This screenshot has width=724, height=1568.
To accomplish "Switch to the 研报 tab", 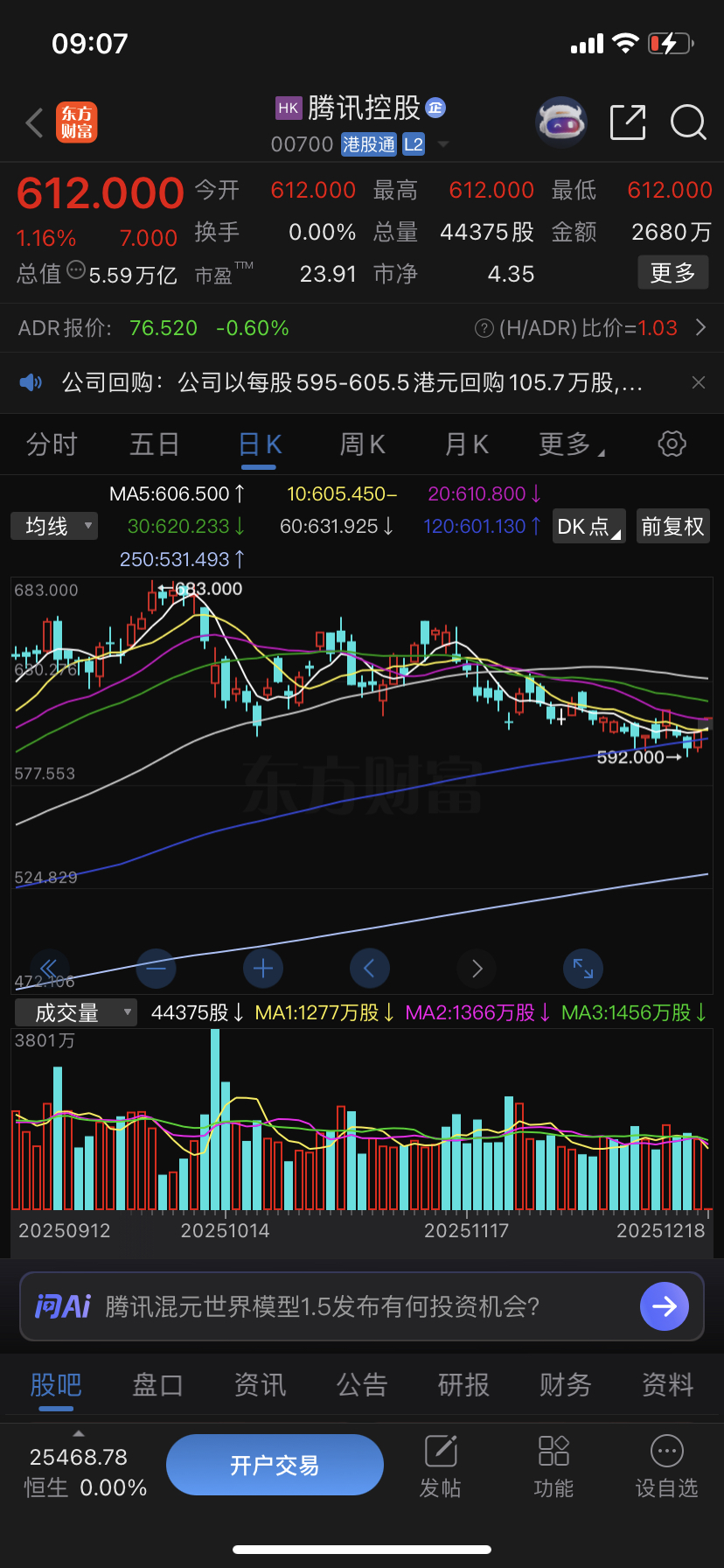I will pos(463,1385).
